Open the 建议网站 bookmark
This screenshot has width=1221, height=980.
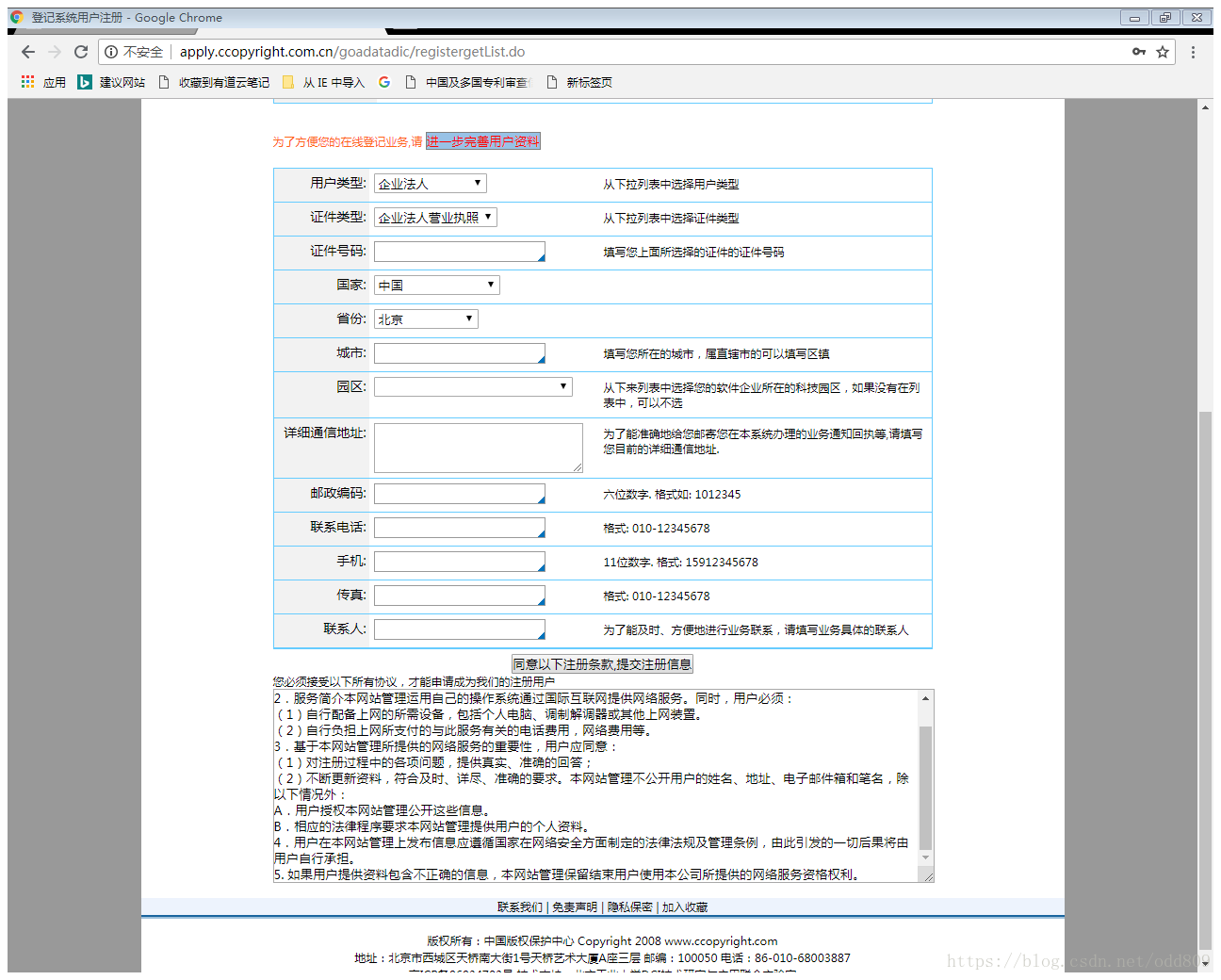pyautogui.click(x=112, y=82)
